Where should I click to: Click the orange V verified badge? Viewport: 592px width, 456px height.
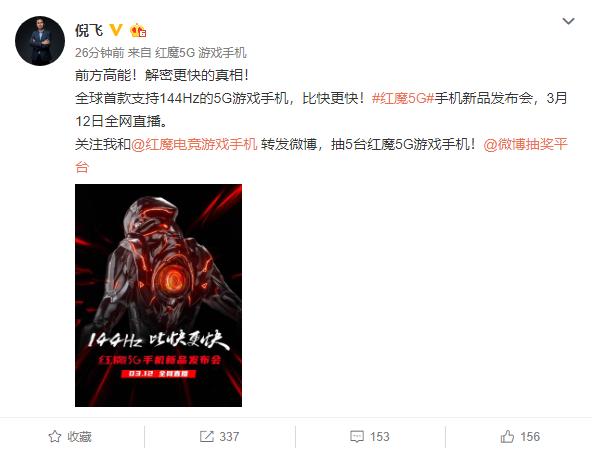(116, 30)
